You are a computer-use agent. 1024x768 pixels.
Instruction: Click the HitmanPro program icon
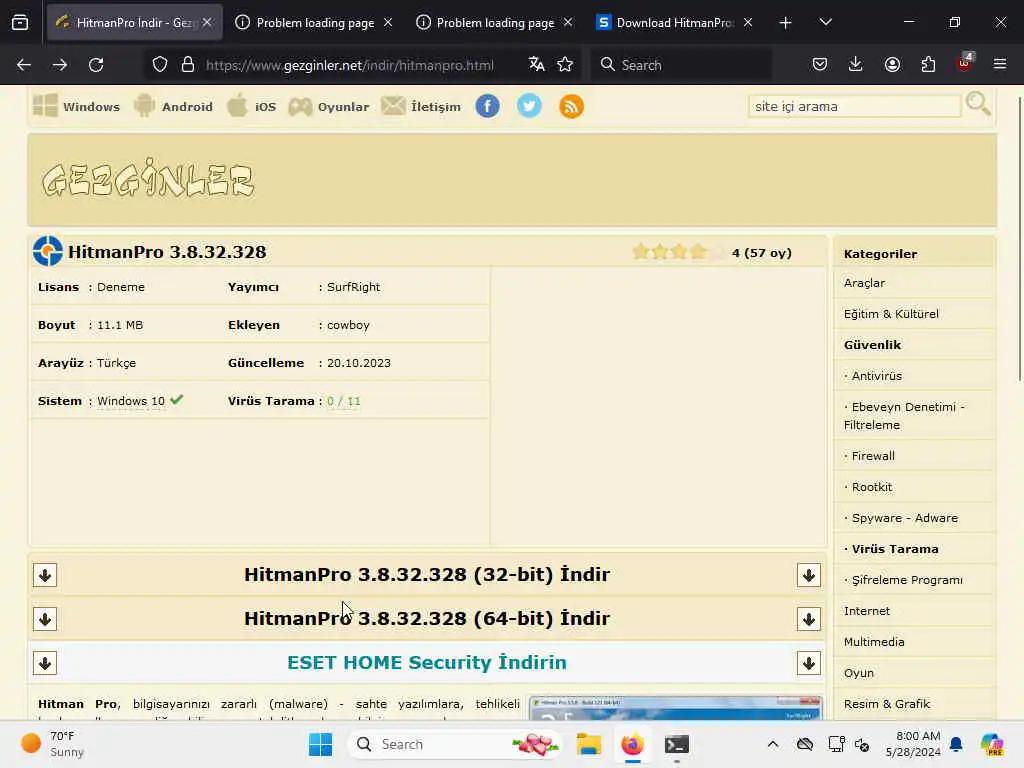coord(48,251)
